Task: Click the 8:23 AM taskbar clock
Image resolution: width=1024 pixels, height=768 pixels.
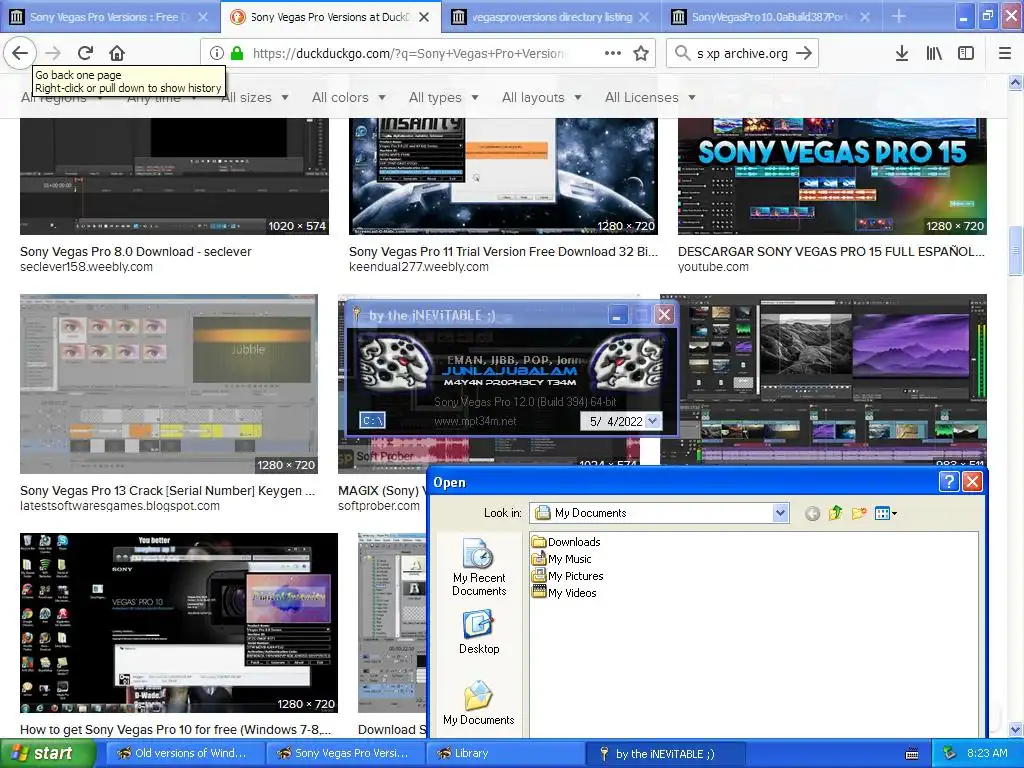Action: click(987, 754)
